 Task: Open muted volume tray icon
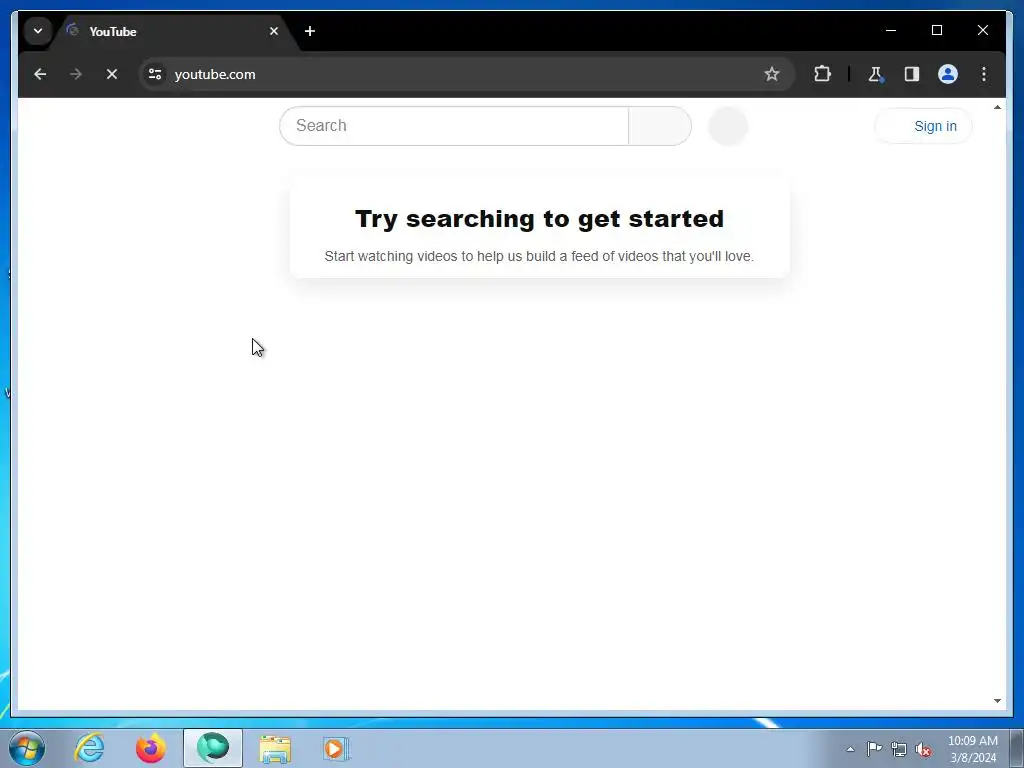(923, 750)
